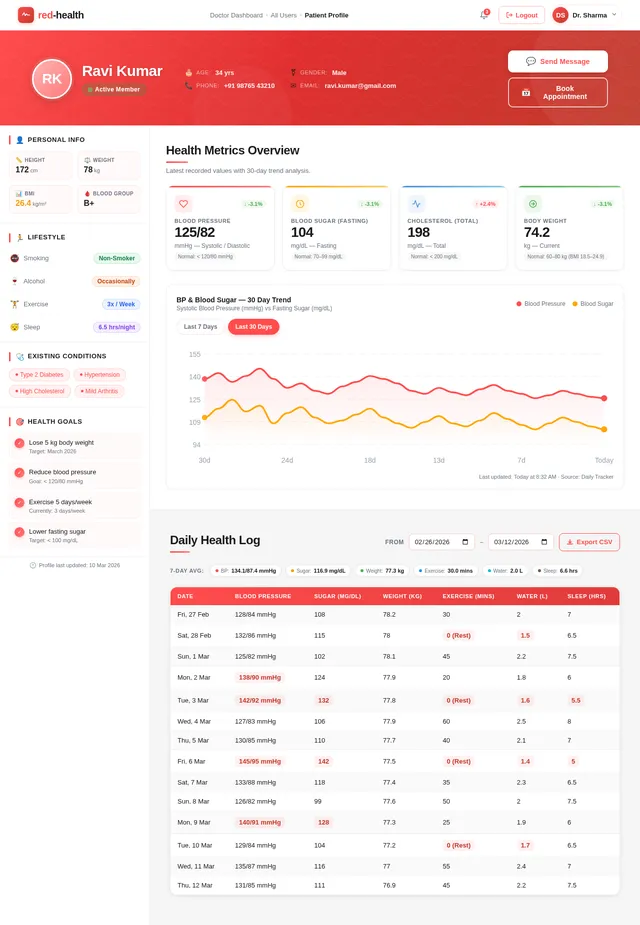
Task: Toggle the 'Reduce blood pressure' goal check
Action: (x=20, y=472)
